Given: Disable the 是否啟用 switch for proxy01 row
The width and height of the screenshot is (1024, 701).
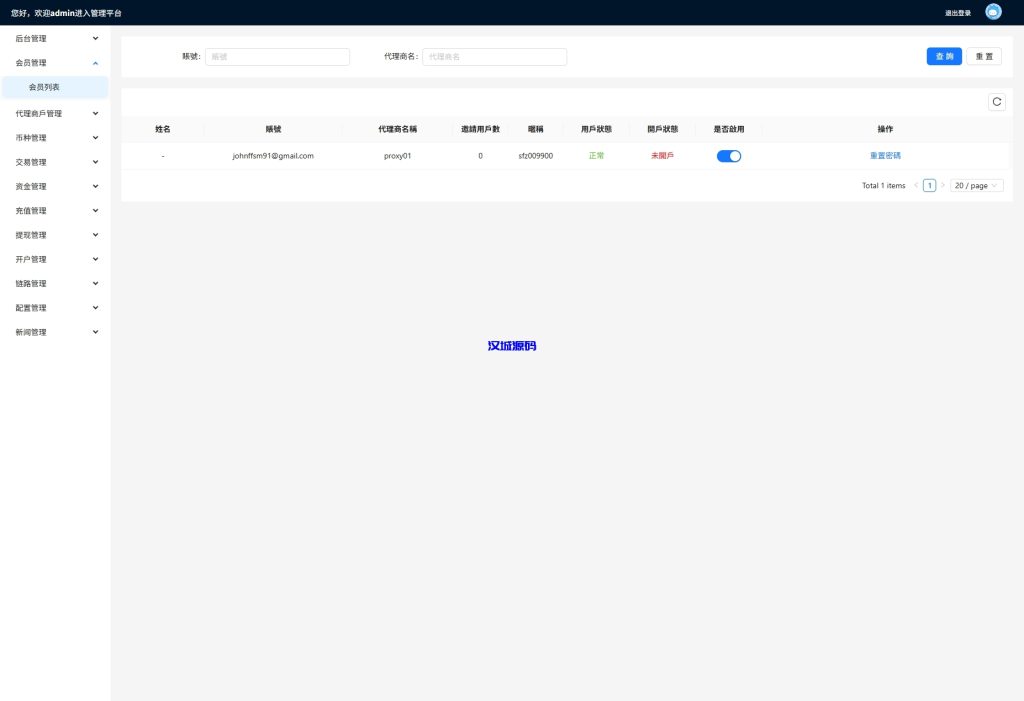Looking at the screenshot, I should tap(729, 156).
